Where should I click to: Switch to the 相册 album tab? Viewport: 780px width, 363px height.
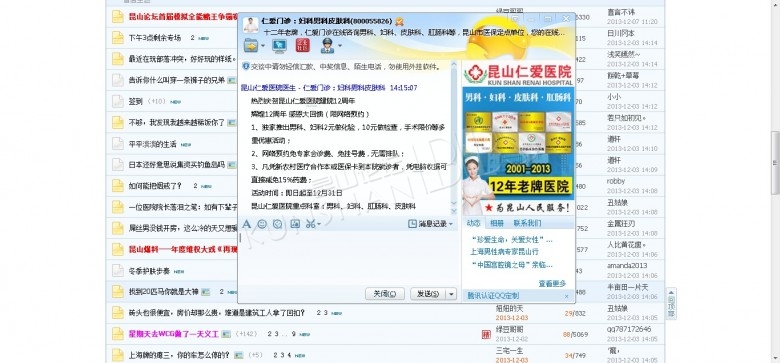pyautogui.click(x=496, y=223)
